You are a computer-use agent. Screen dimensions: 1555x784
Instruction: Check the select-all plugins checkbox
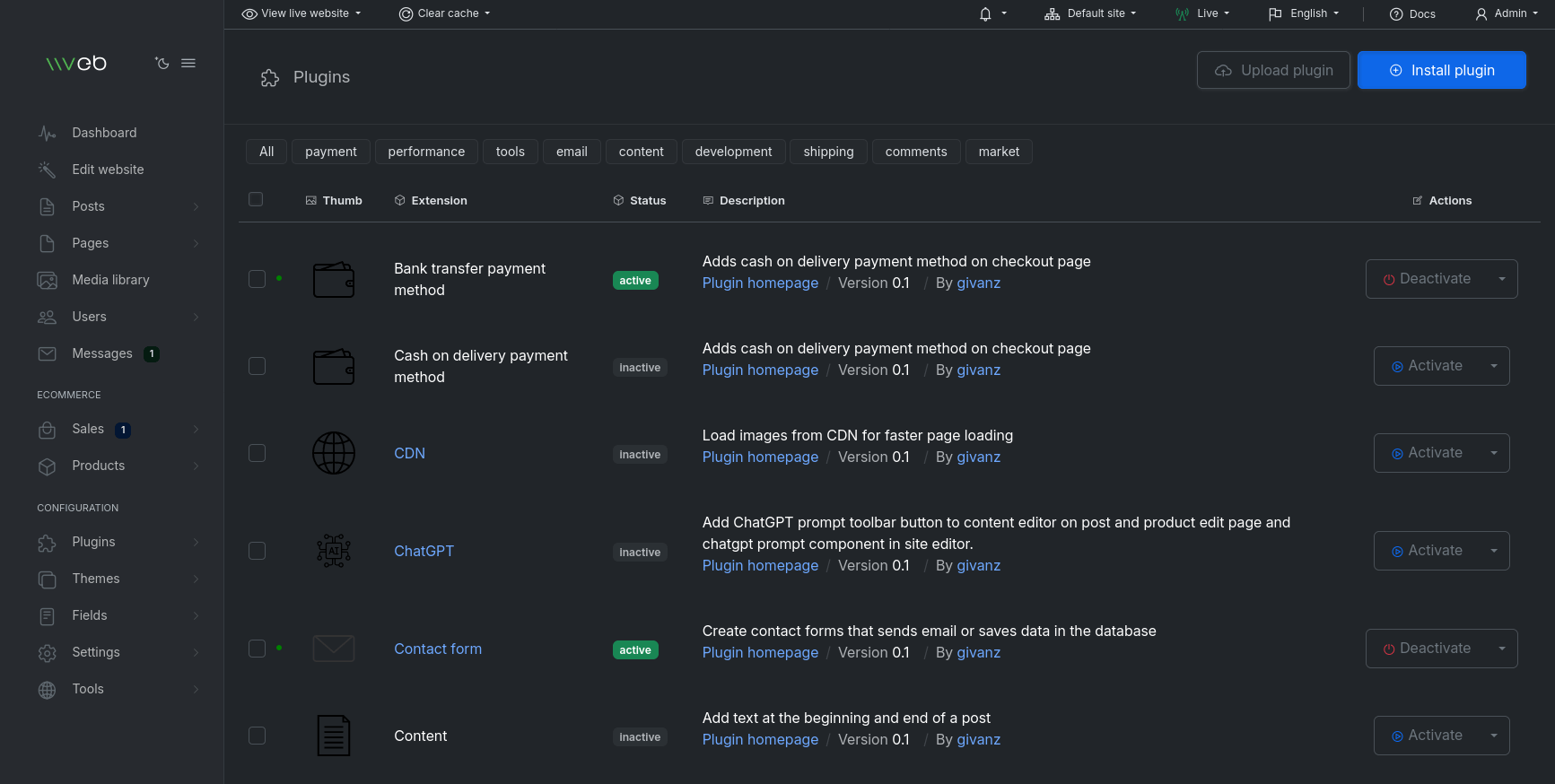[256, 199]
